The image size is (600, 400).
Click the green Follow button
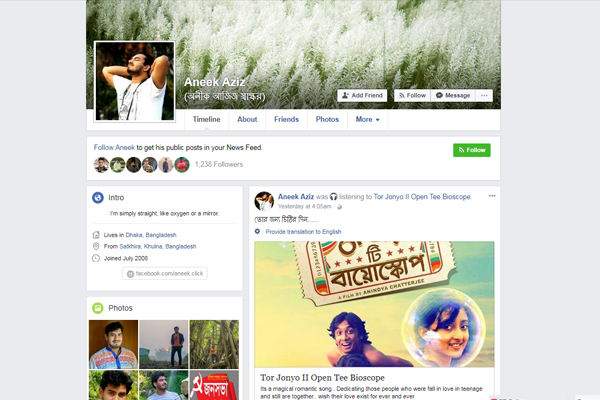click(x=472, y=150)
